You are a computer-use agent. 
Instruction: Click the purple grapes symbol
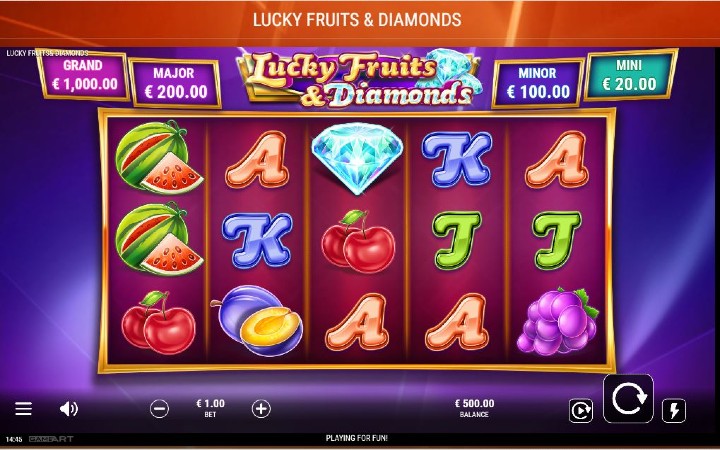pos(557,321)
